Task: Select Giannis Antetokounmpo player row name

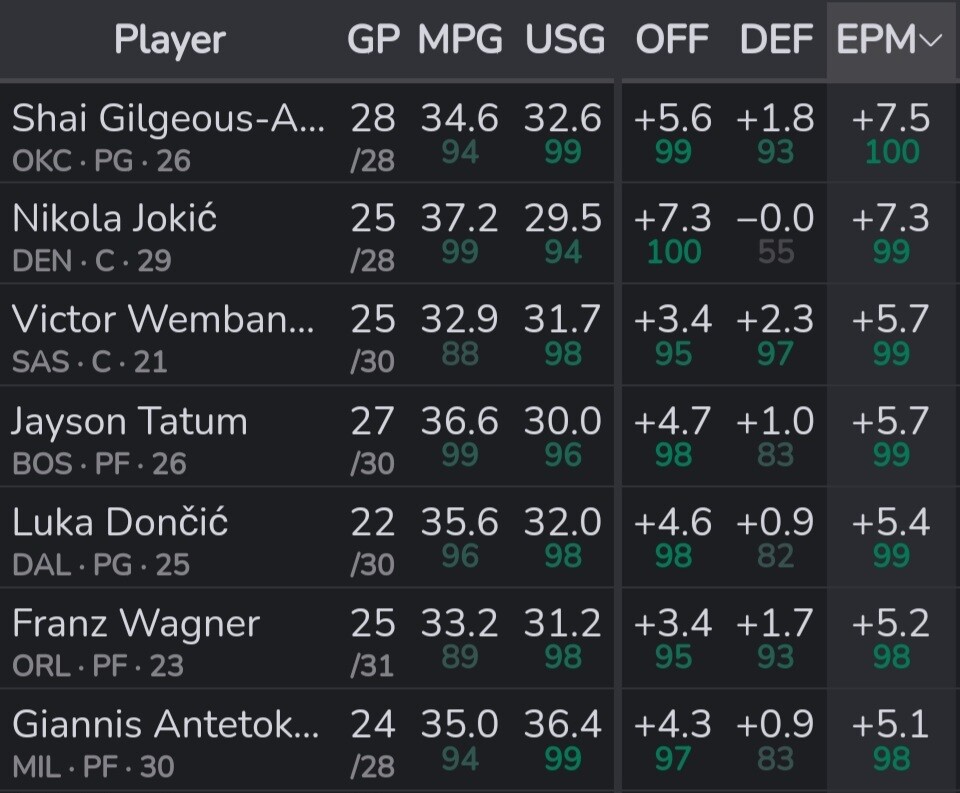Action: tap(165, 724)
